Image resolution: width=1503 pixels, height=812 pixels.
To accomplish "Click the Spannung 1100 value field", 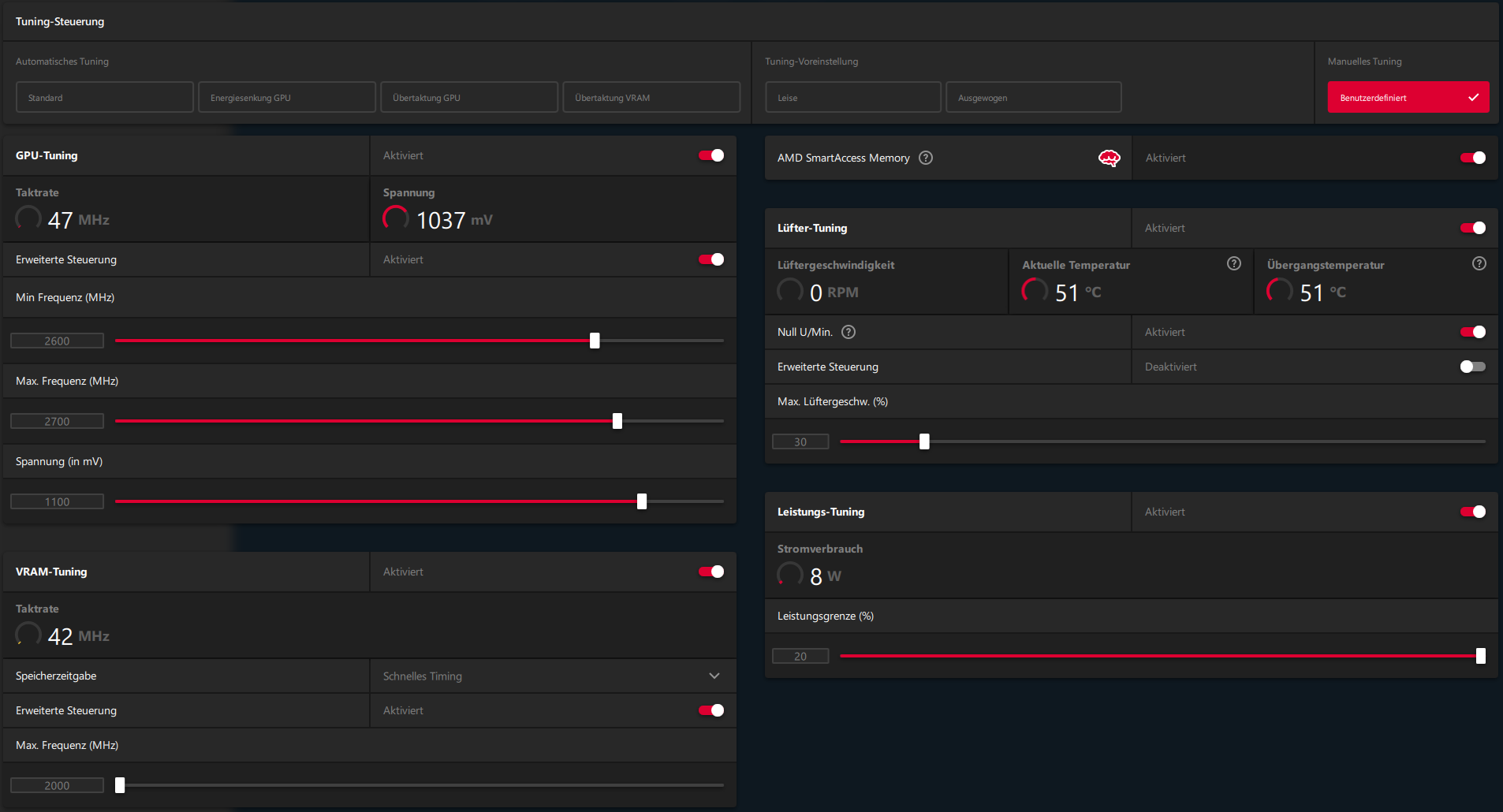I will point(57,501).
